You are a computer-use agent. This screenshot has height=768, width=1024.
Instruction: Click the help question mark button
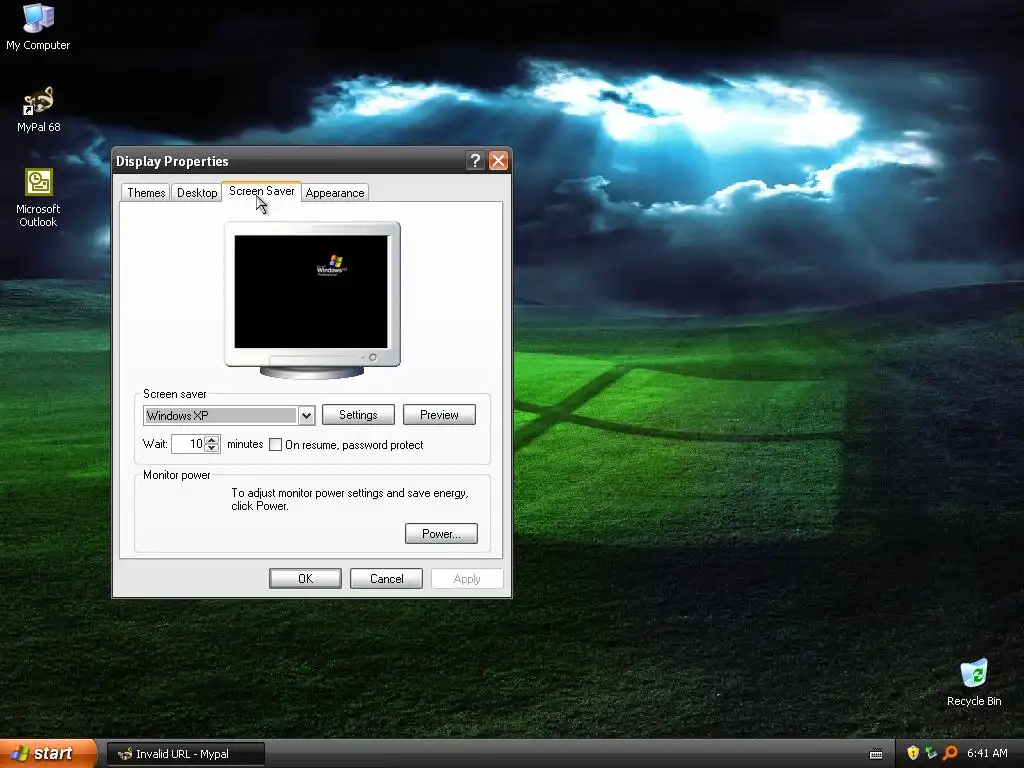click(475, 161)
